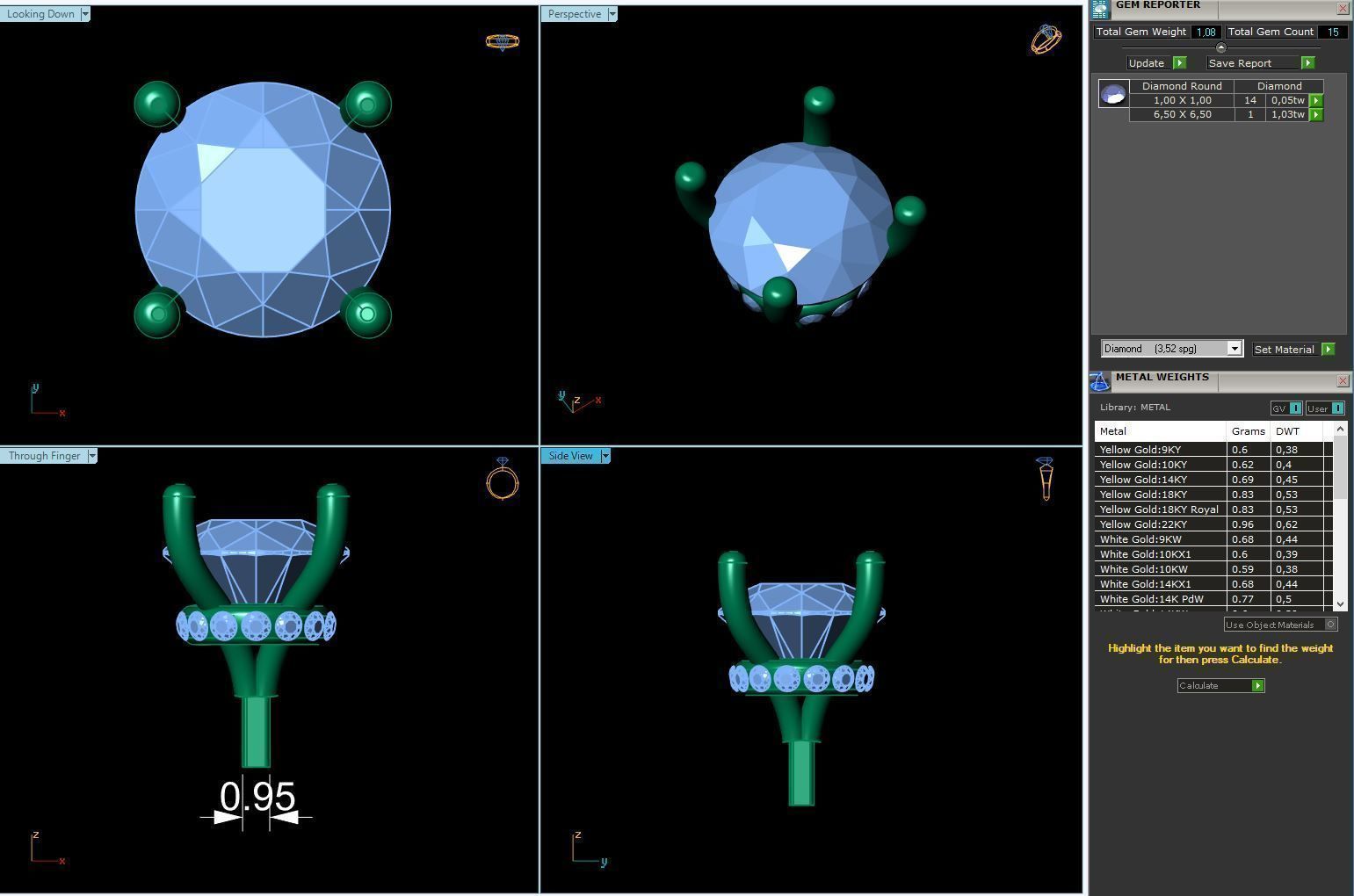Image resolution: width=1354 pixels, height=896 pixels.
Task: Close the Metal Weights panel
Action: 1343,380
